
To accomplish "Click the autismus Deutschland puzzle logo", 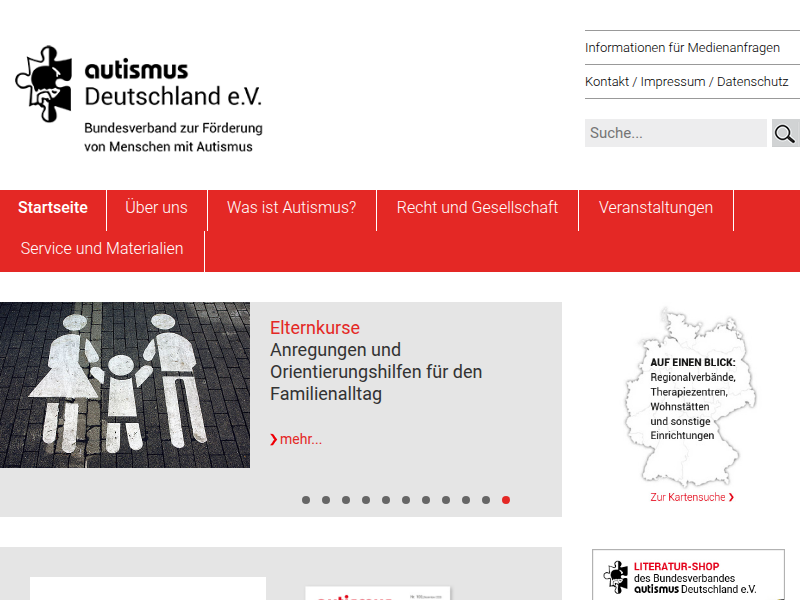I will (x=44, y=84).
